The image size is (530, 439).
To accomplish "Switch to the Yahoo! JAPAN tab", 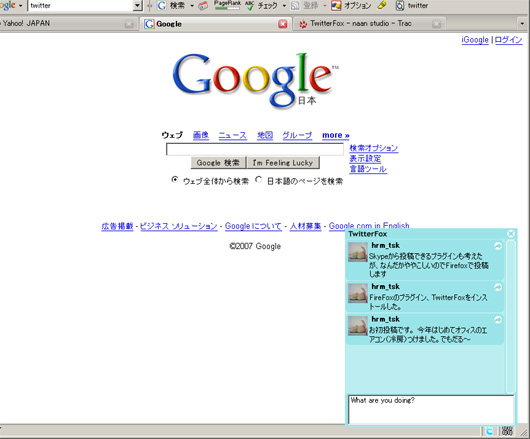I will [68, 24].
